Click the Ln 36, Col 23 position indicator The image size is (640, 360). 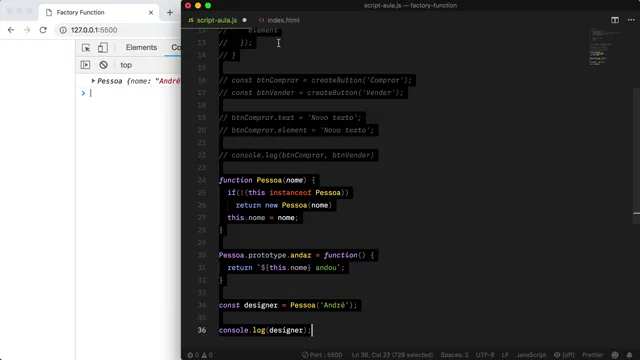[392, 355]
